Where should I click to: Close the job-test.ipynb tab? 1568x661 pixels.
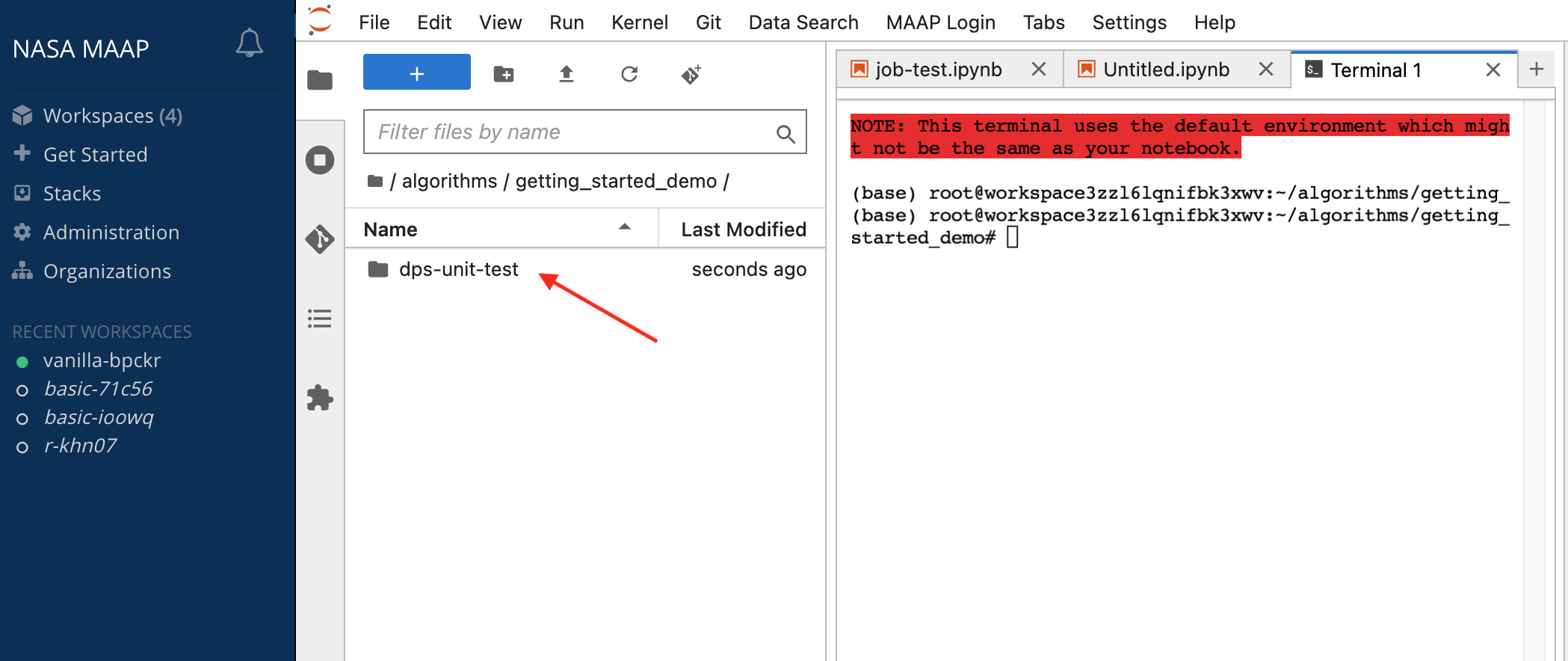click(x=1039, y=70)
